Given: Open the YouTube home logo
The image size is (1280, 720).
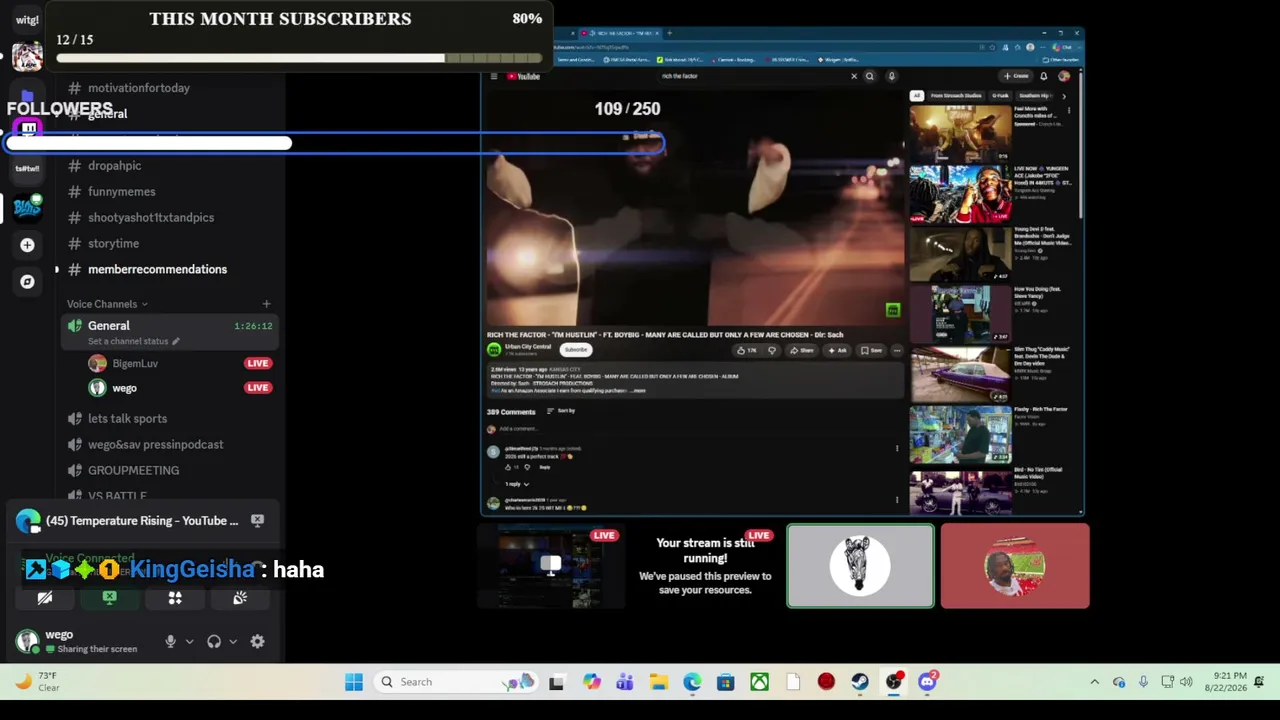Looking at the screenshot, I should tap(523, 76).
